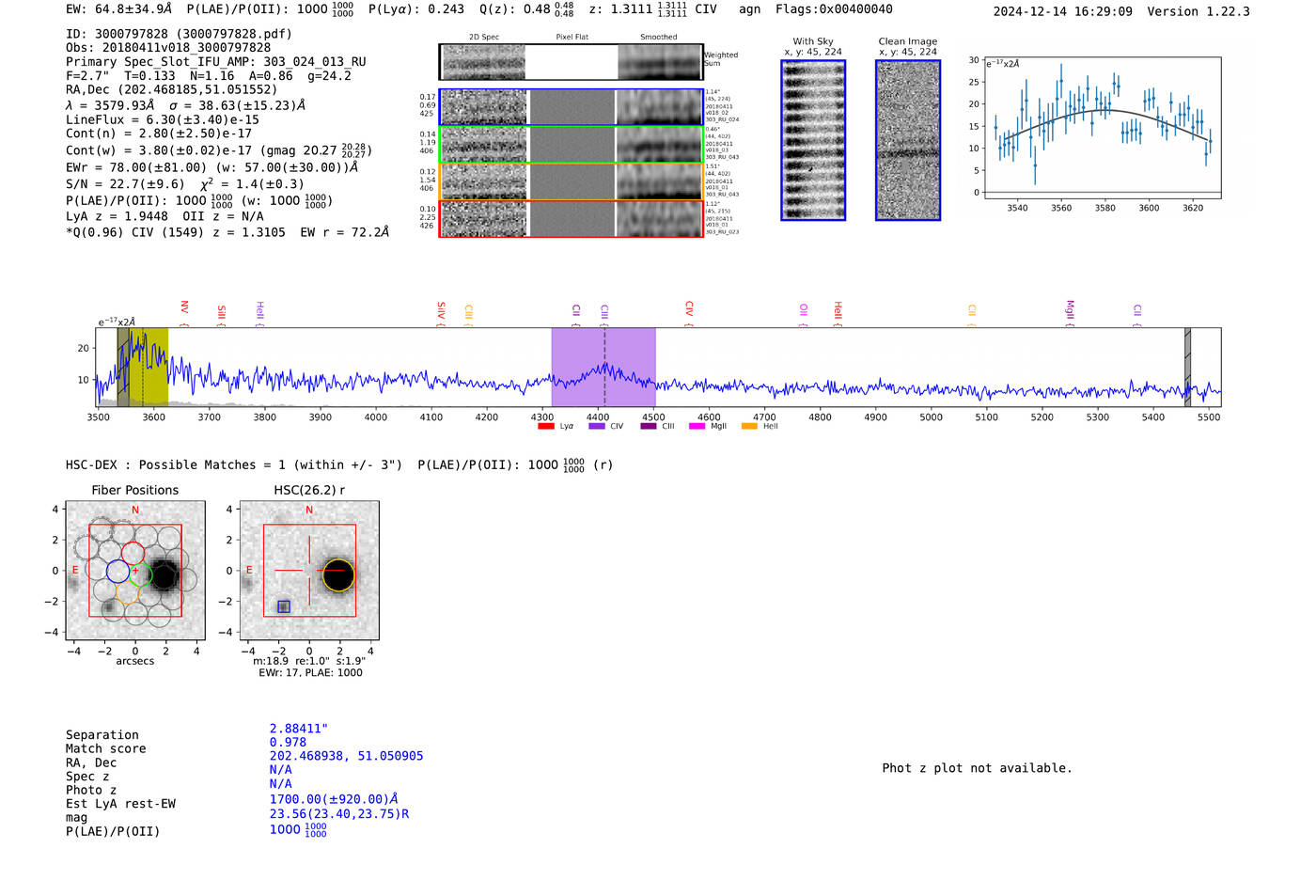1316x896 pixels.
Task: Click the MgII marker above the spectrum
Action: pos(1070,312)
